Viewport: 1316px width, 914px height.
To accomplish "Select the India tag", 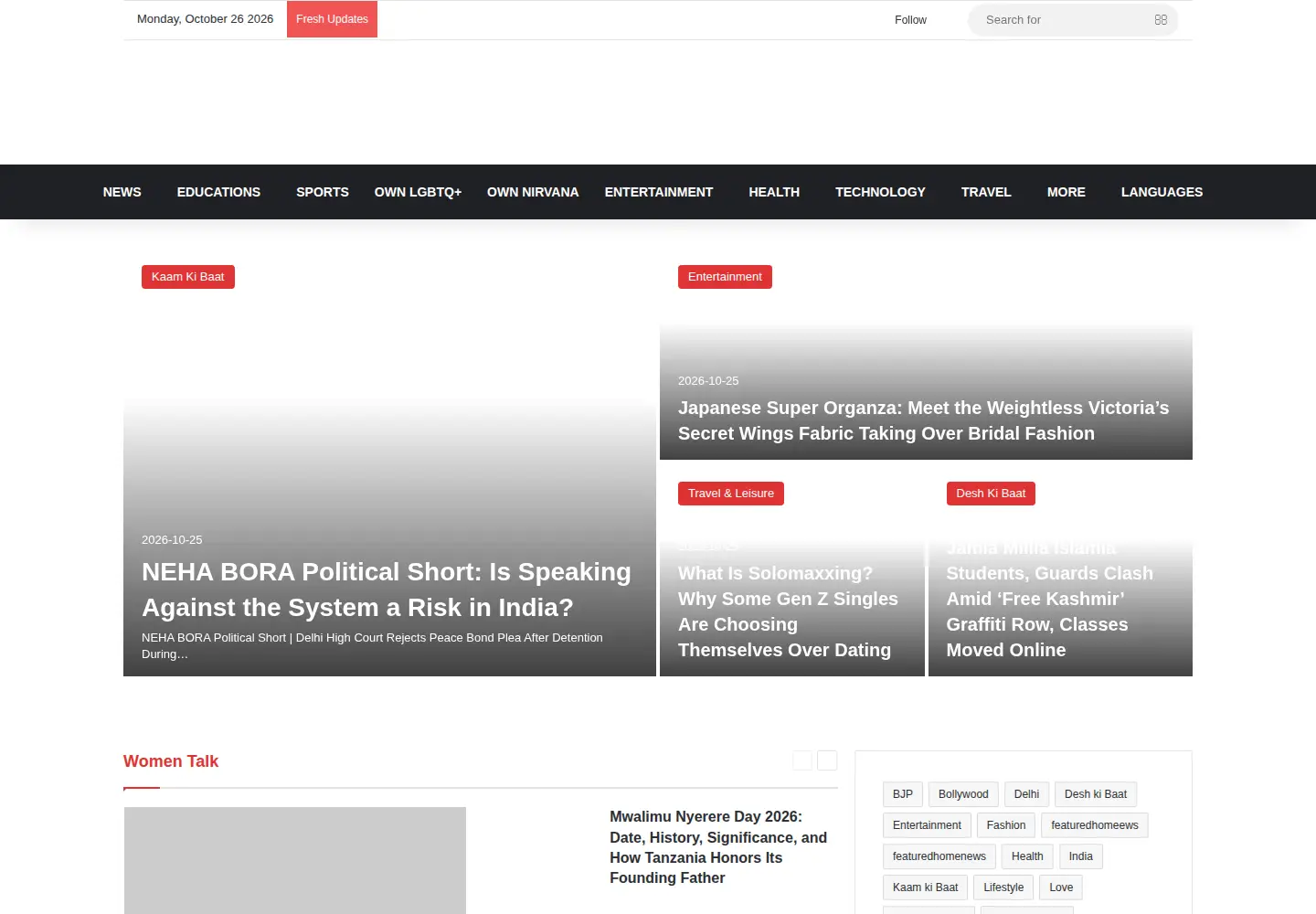I will click(x=1081, y=856).
